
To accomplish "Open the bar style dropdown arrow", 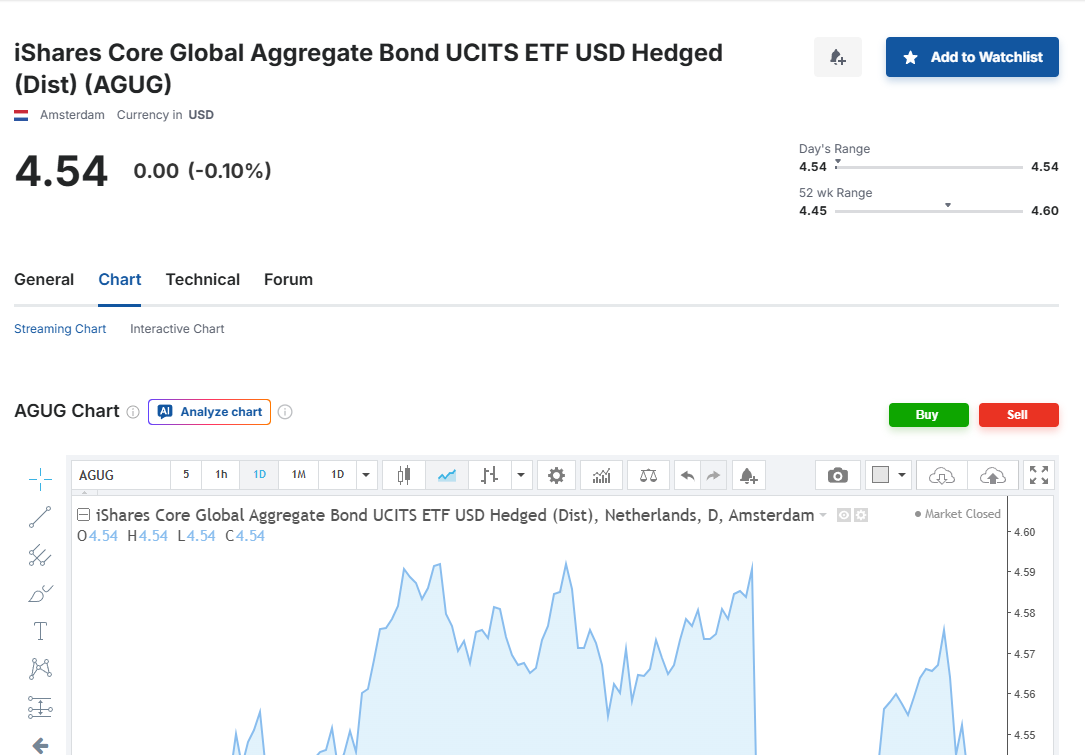I will pyautogui.click(x=520, y=475).
